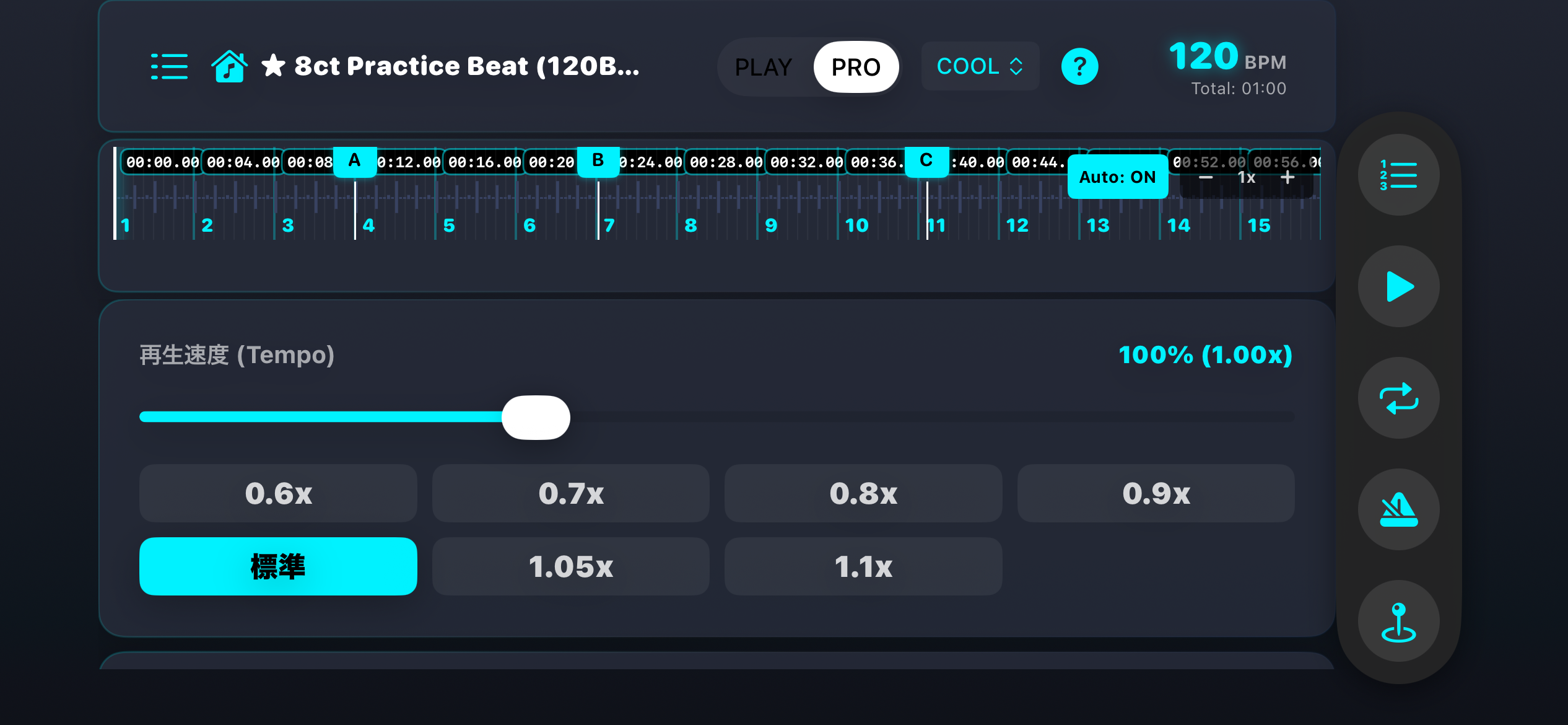The height and width of the screenshot is (725, 1568).
Task: Click the 00:28.00 timestamp label
Action: pos(726,162)
